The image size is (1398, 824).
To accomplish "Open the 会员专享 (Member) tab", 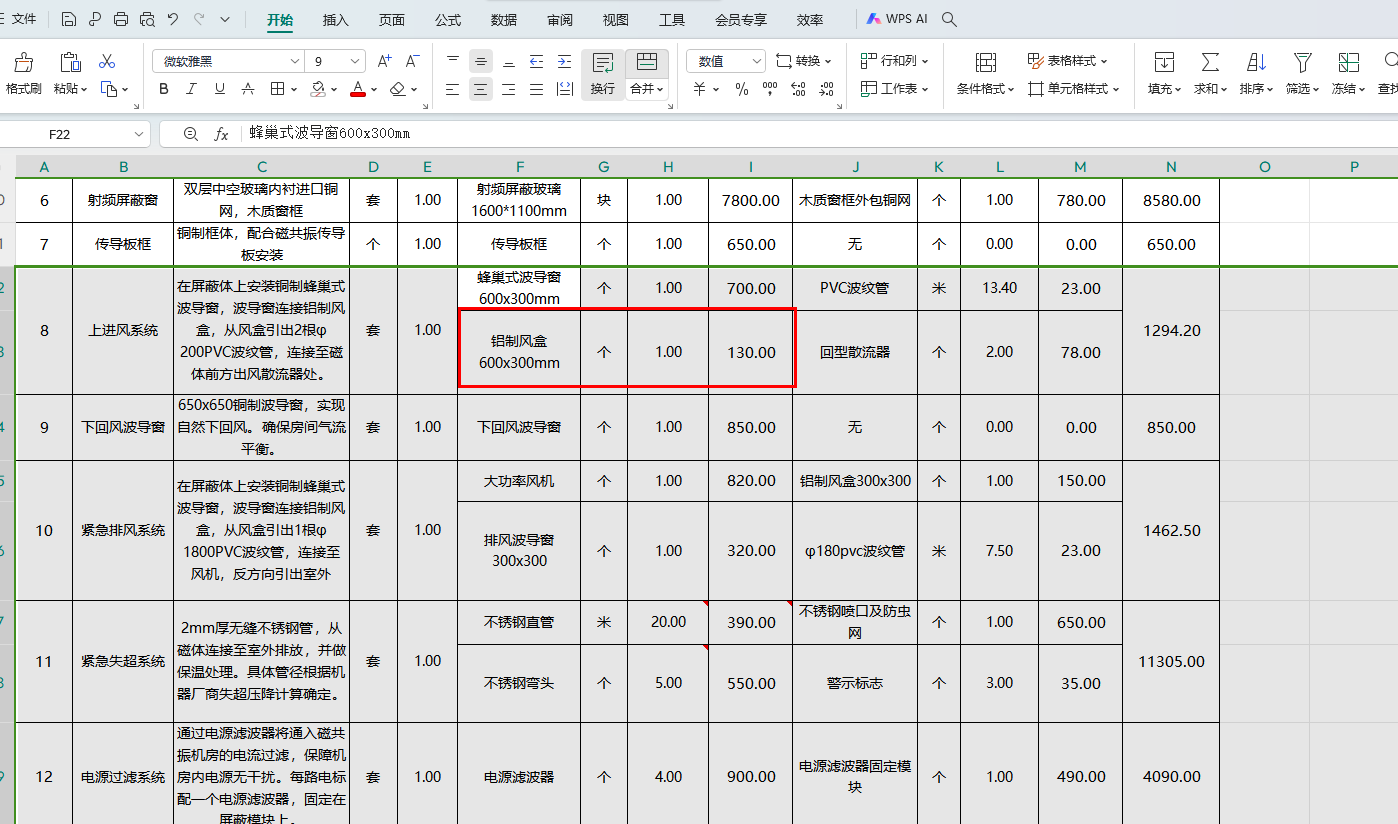I will click(x=741, y=20).
